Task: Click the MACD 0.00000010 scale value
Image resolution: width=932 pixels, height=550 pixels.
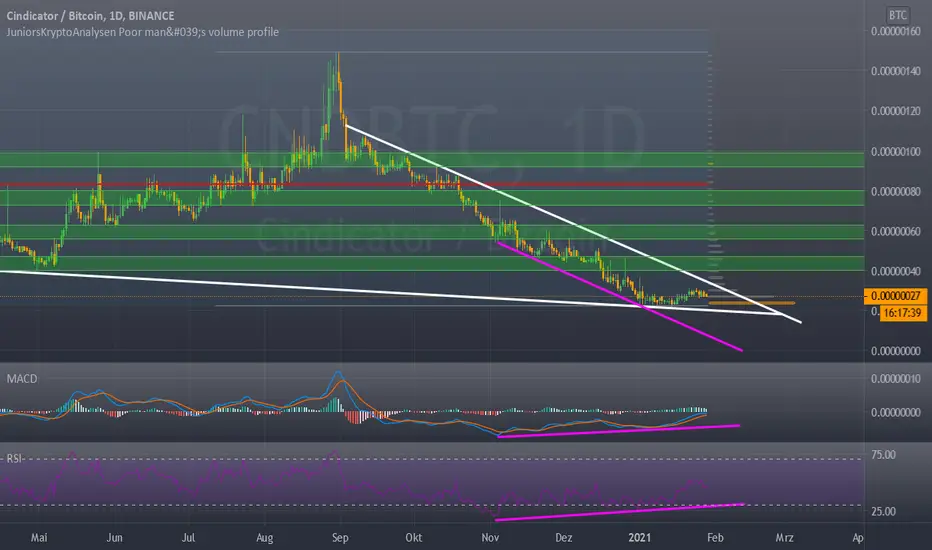Action: tap(896, 379)
